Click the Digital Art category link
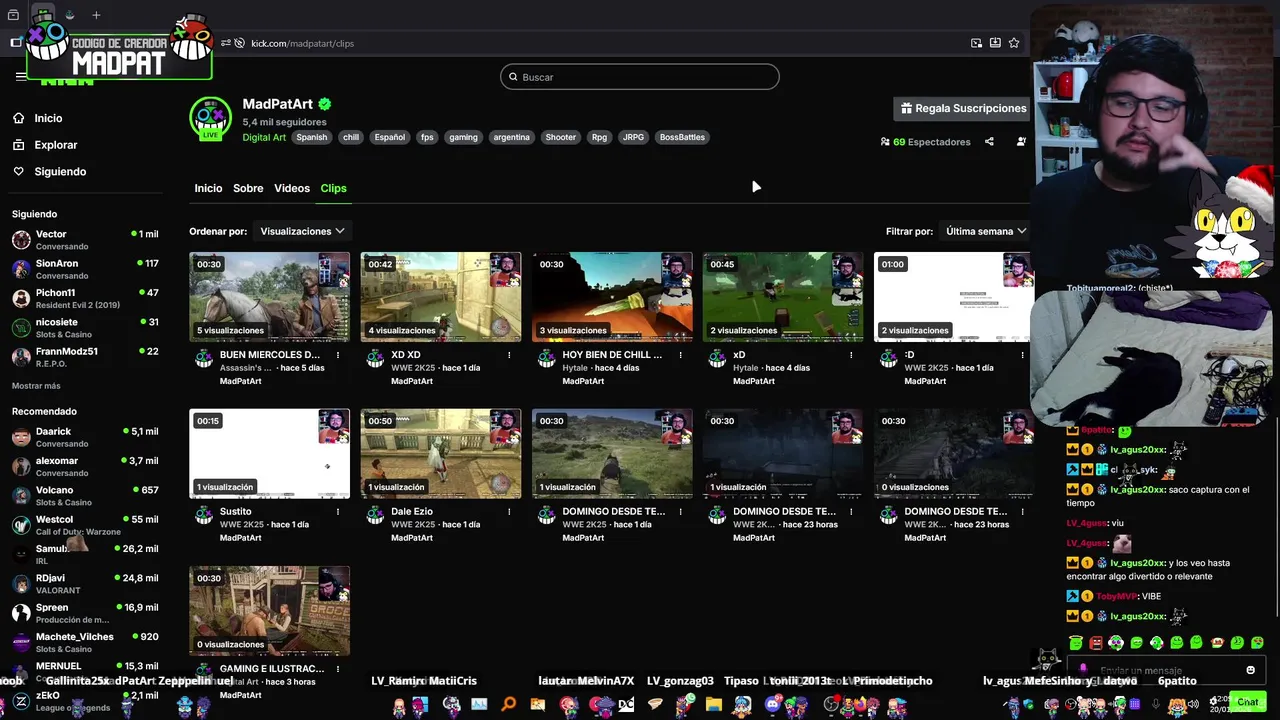The width and height of the screenshot is (1280, 720). tap(264, 137)
